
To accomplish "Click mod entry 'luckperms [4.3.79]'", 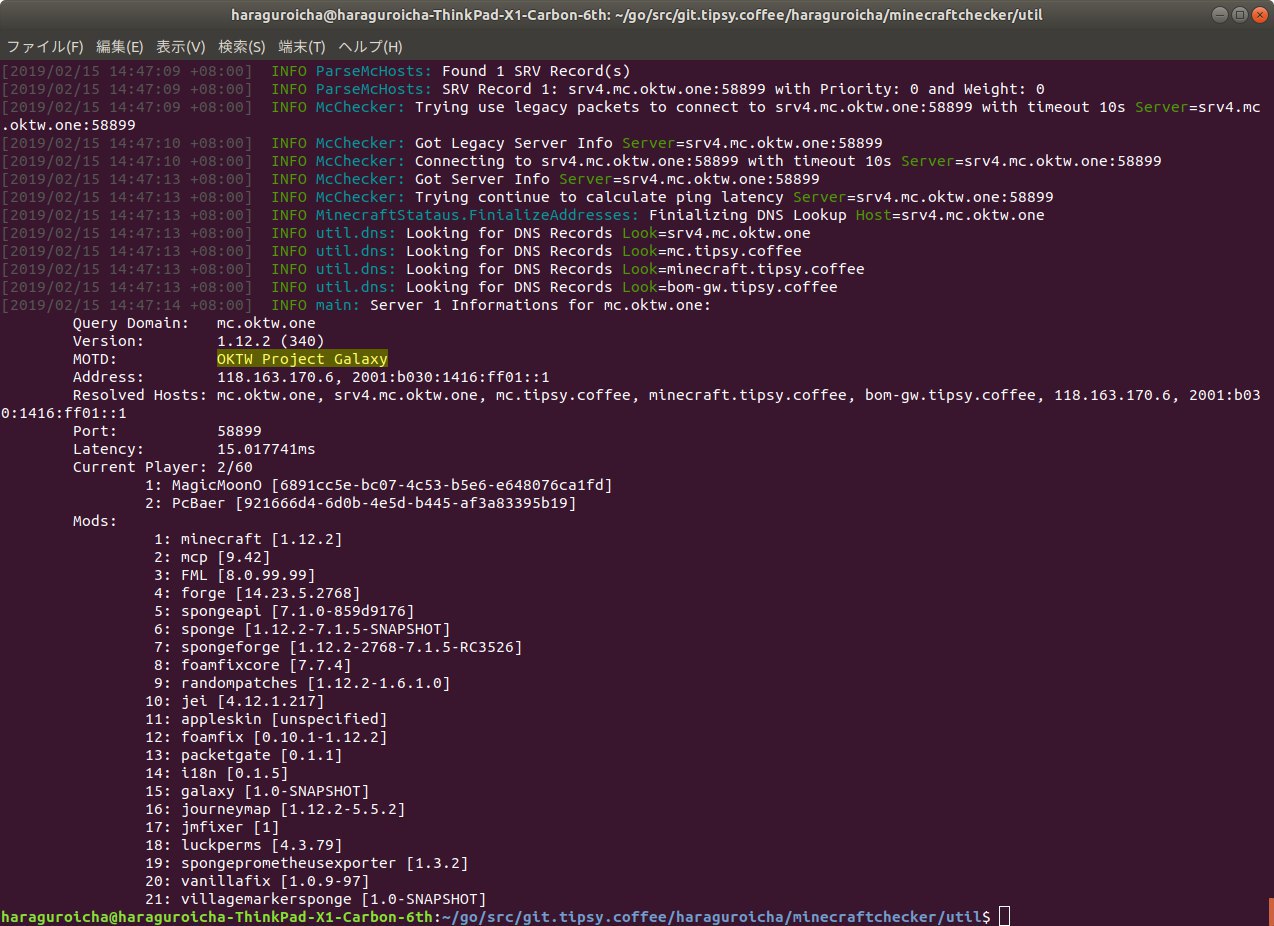I will pos(243,845).
